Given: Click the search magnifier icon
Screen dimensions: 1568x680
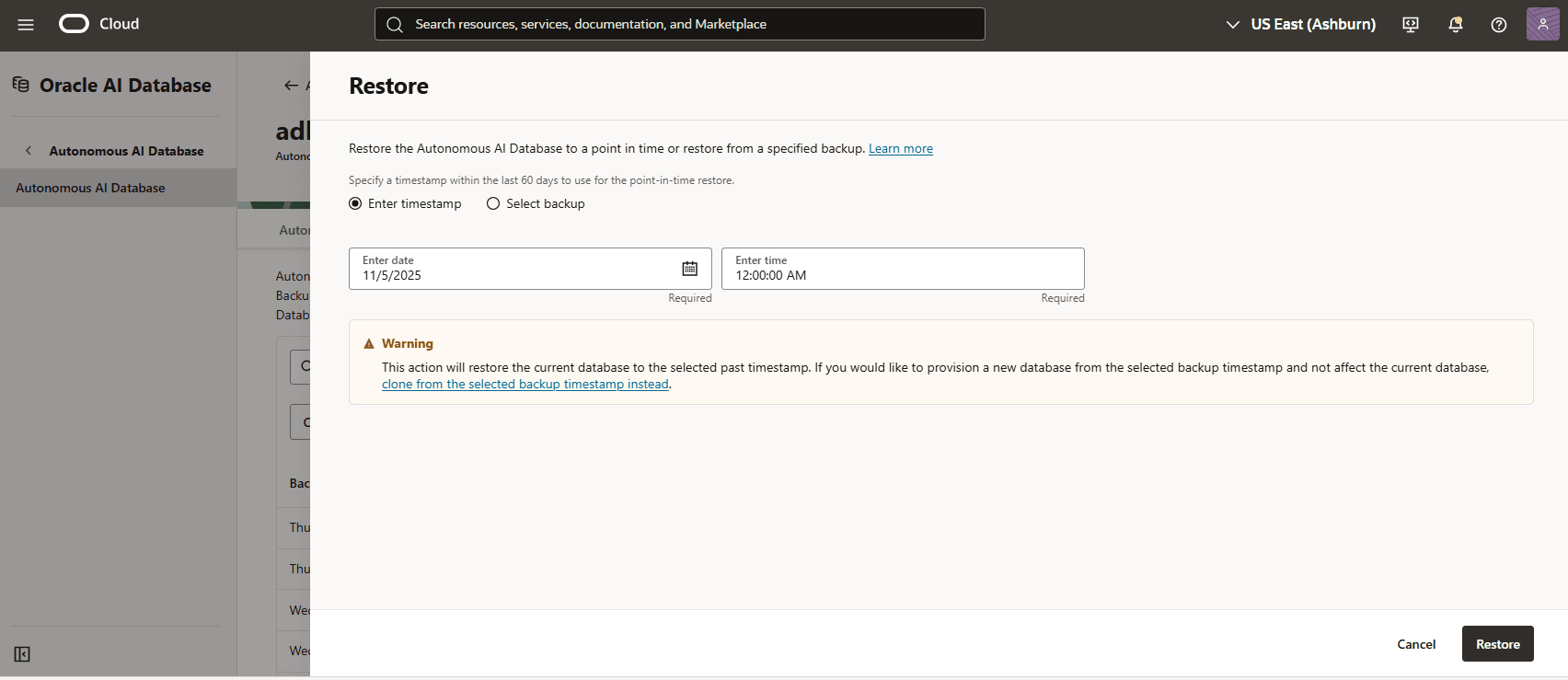Looking at the screenshot, I should pyautogui.click(x=395, y=25).
